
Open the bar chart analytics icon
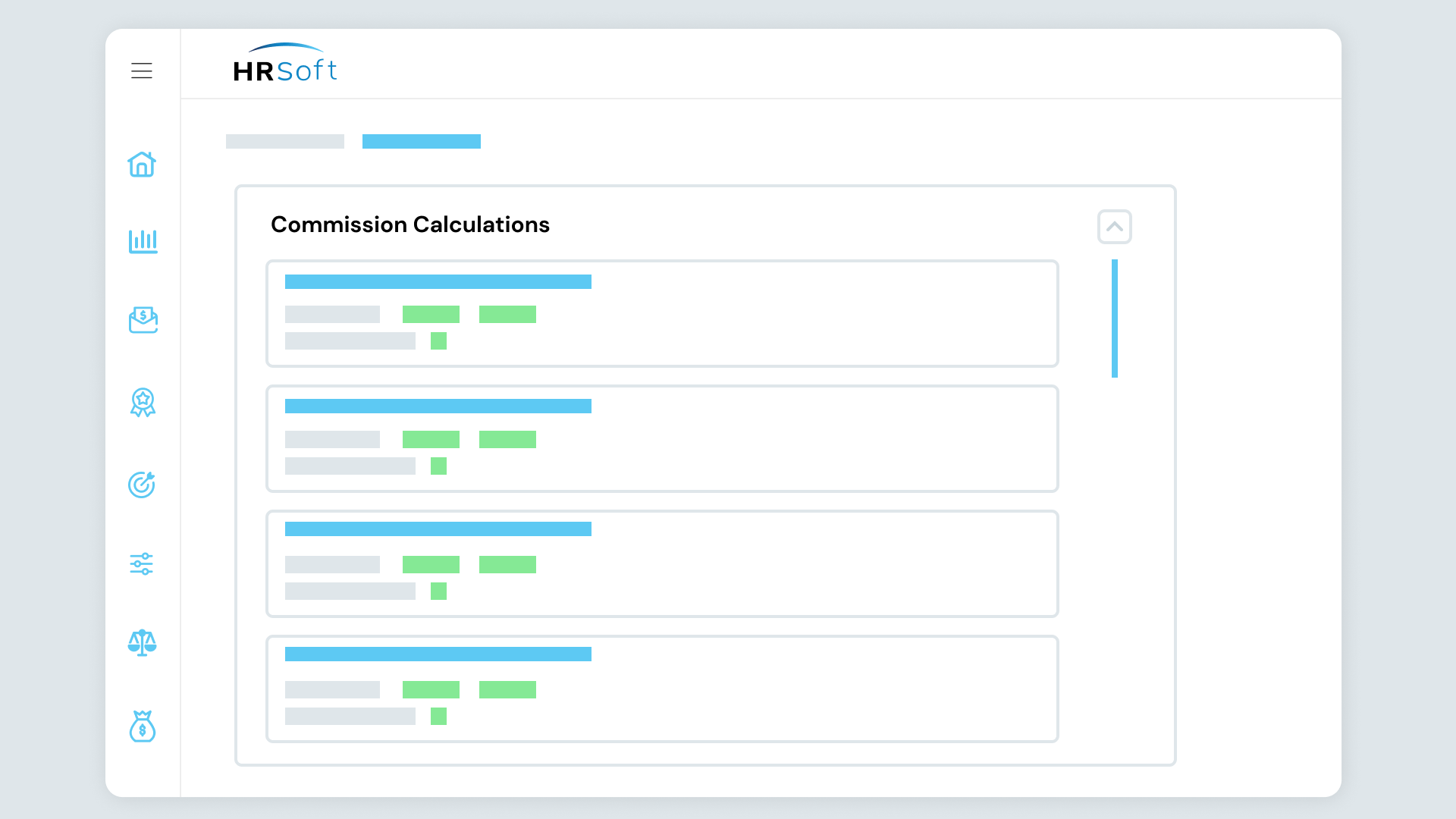coord(143,242)
